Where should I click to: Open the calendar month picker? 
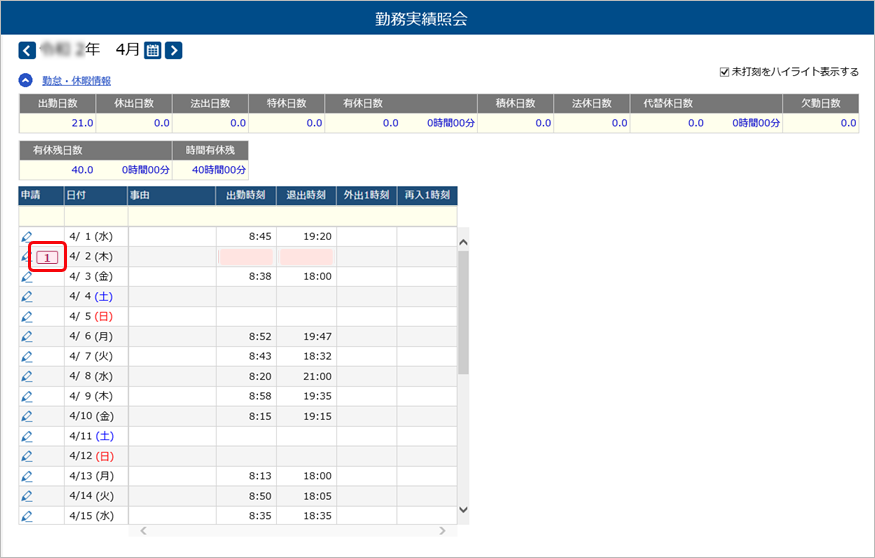coord(152,51)
